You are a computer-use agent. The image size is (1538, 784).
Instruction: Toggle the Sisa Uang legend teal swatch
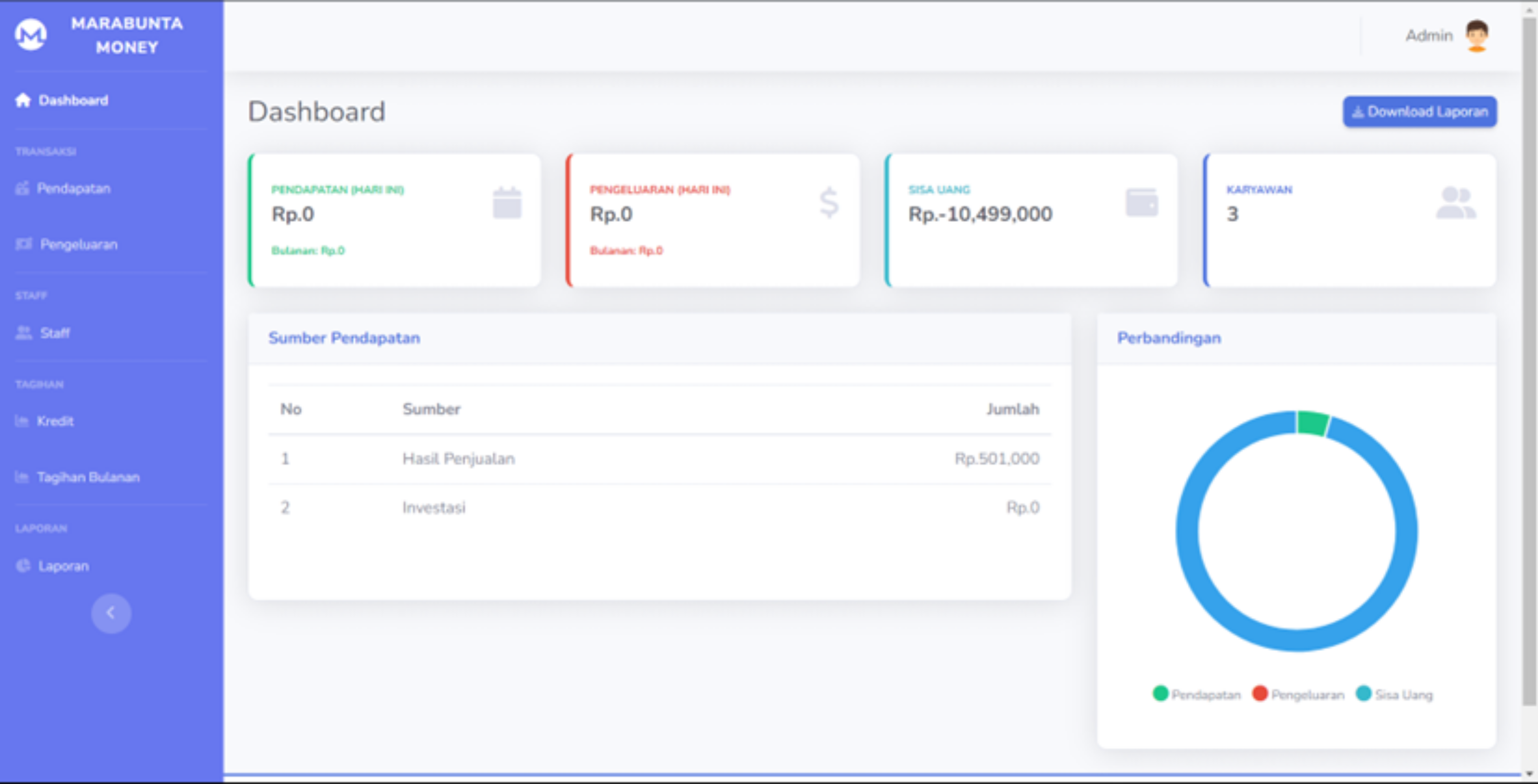click(1364, 693)
